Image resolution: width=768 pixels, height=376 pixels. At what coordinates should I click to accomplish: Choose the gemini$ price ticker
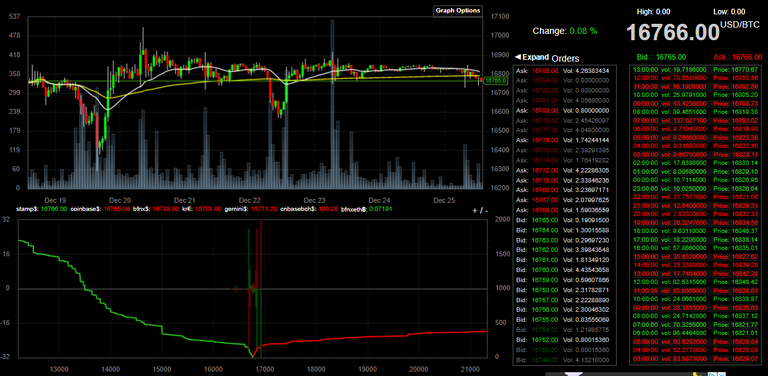250,209
